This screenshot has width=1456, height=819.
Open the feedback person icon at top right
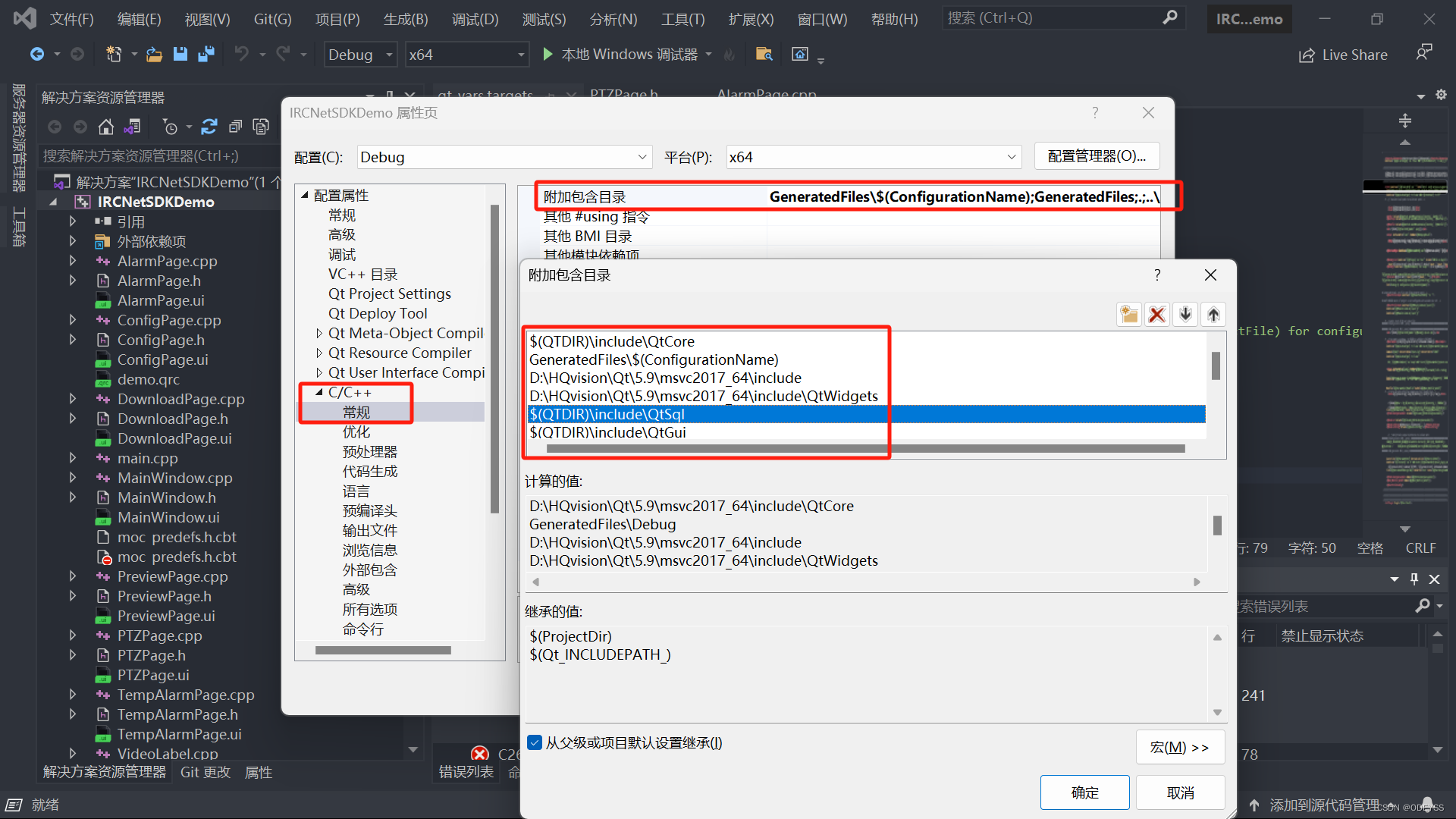tap(1424, 52)
